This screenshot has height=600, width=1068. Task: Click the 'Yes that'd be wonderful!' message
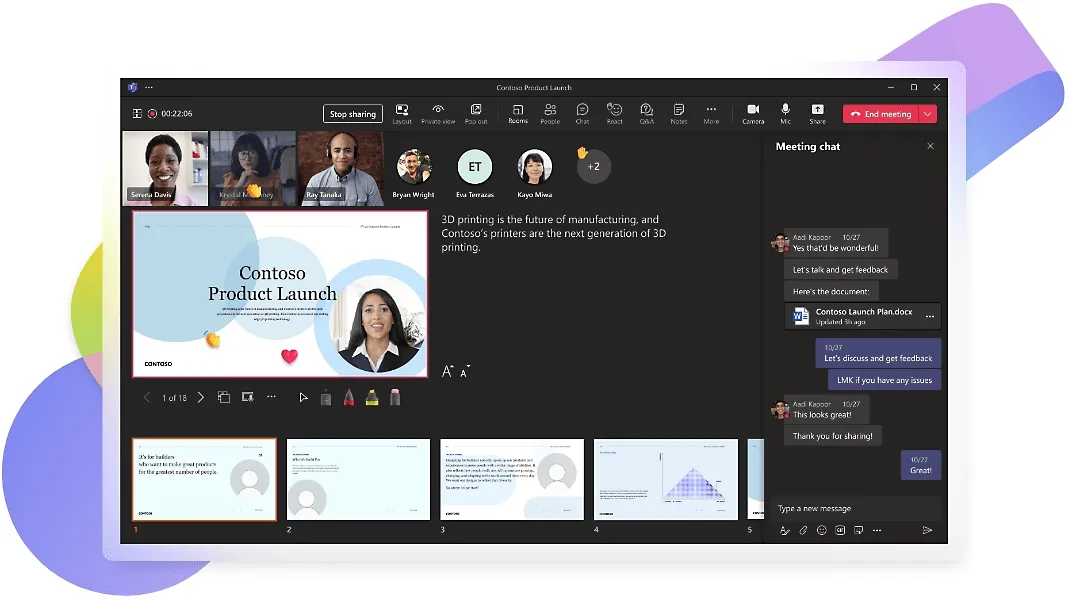(x=836, y=243)
